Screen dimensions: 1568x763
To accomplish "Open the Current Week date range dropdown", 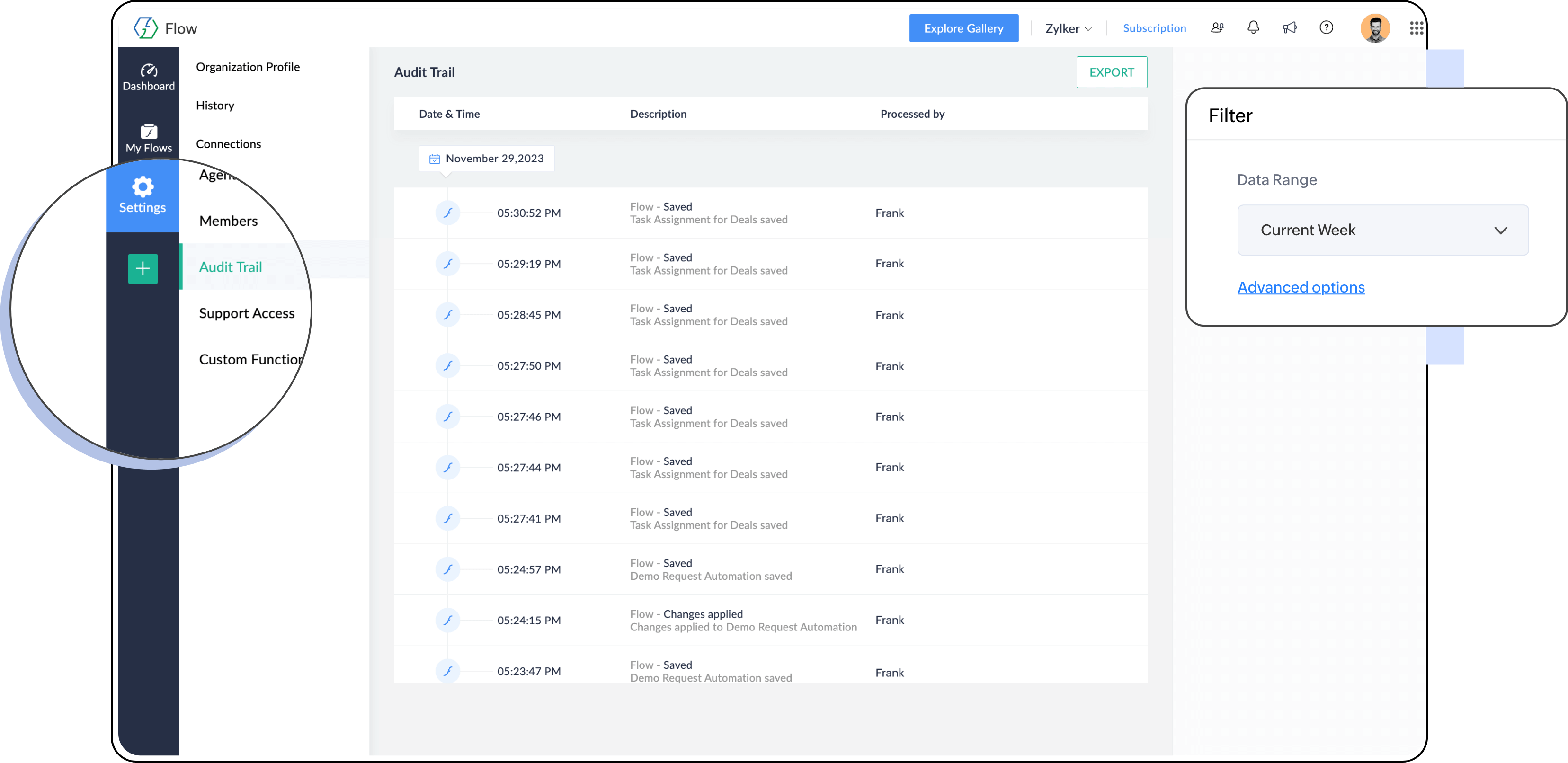I will tap(1382, 230).
